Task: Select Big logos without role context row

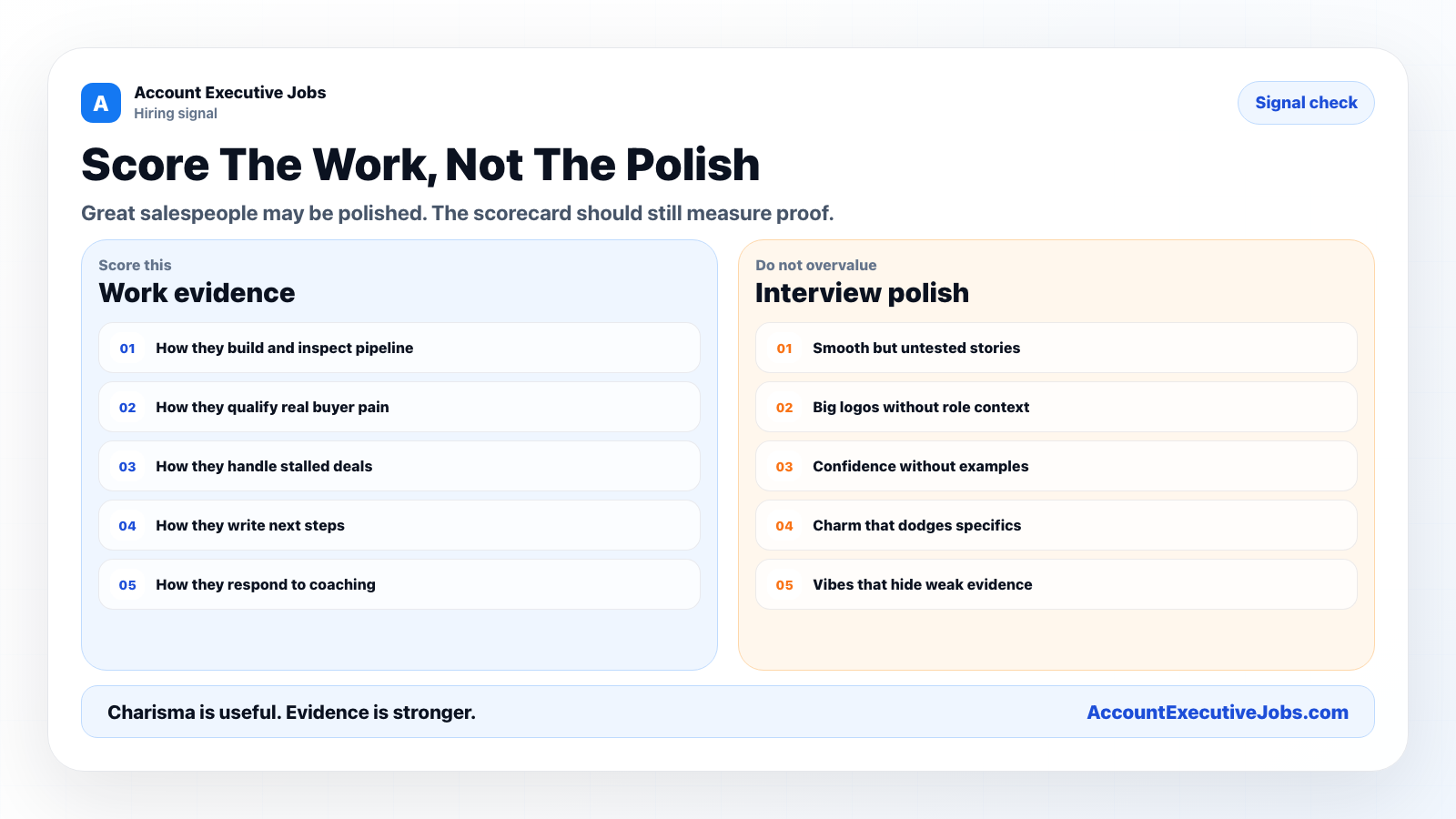Action: pyautogui.click(x=1057, y=407)
